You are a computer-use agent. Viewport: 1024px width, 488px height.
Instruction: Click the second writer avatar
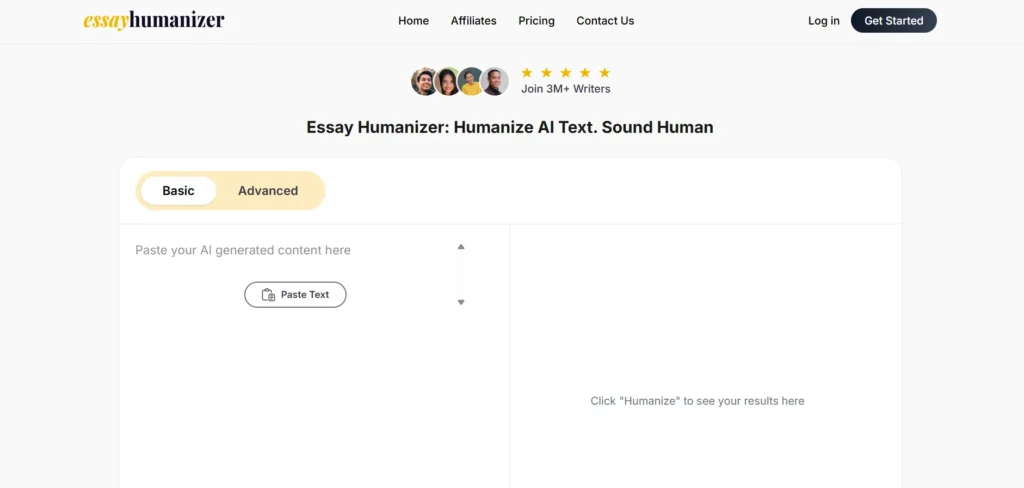(447, 82)
